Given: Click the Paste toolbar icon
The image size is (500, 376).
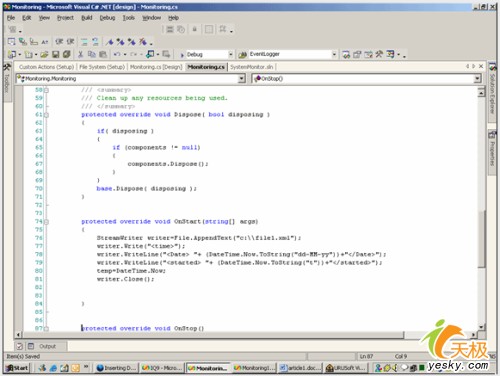Looking at the screenshot, I should (103, 54).
